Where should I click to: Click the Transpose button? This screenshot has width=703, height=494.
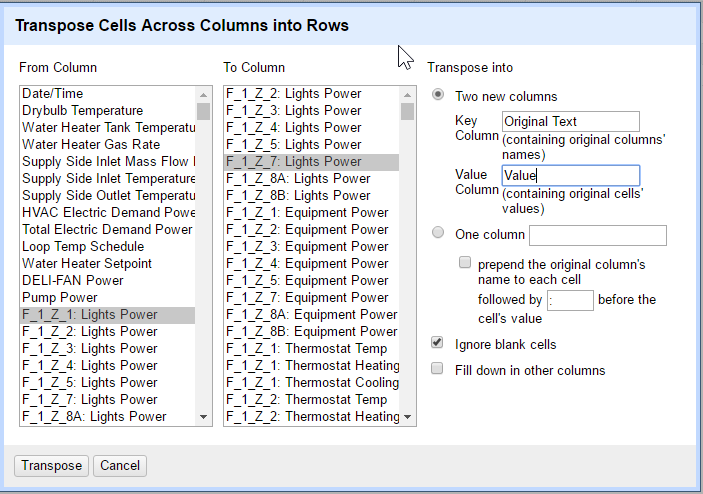click(52, 466)
